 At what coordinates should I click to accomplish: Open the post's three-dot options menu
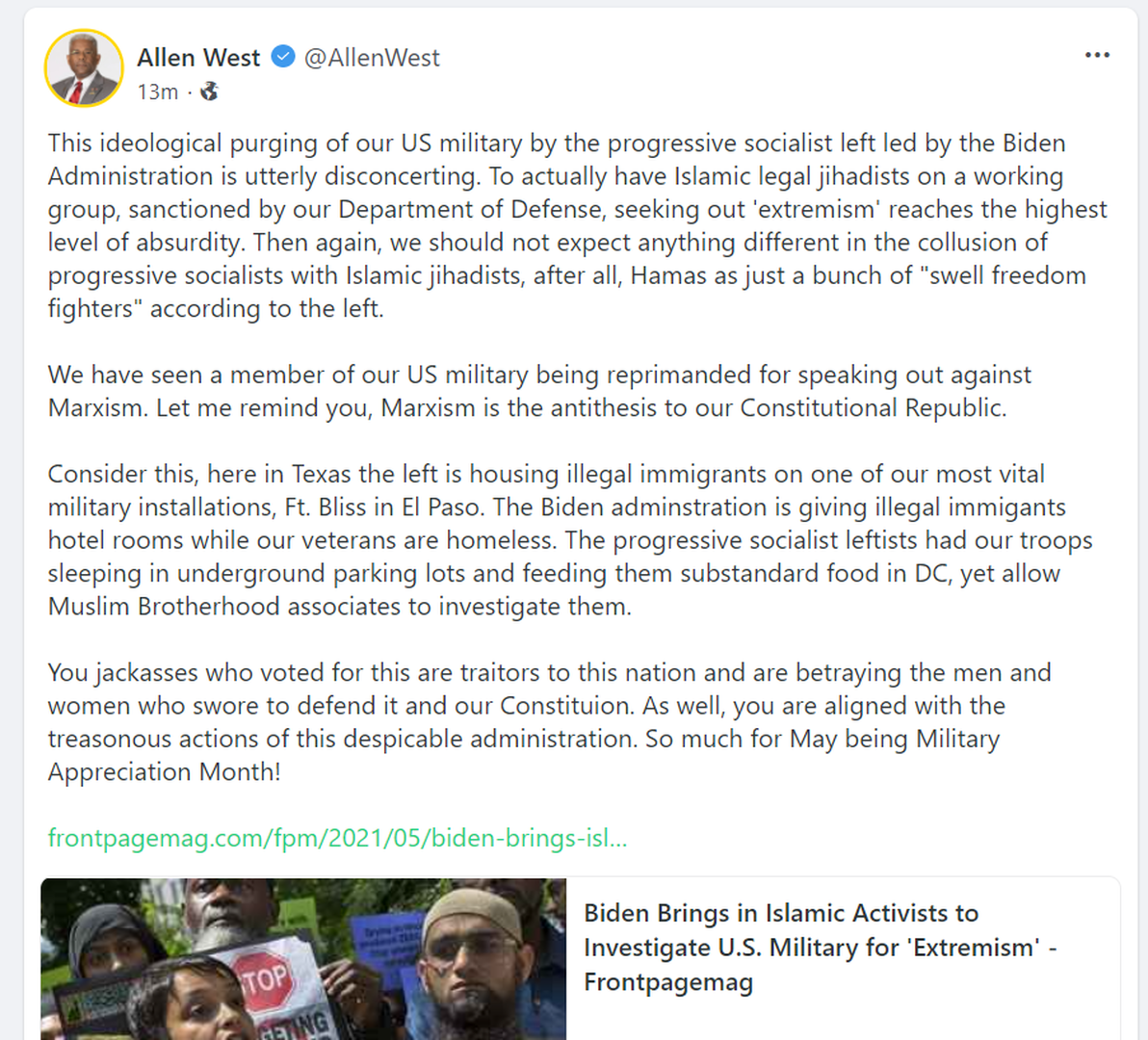point(1097,55)
